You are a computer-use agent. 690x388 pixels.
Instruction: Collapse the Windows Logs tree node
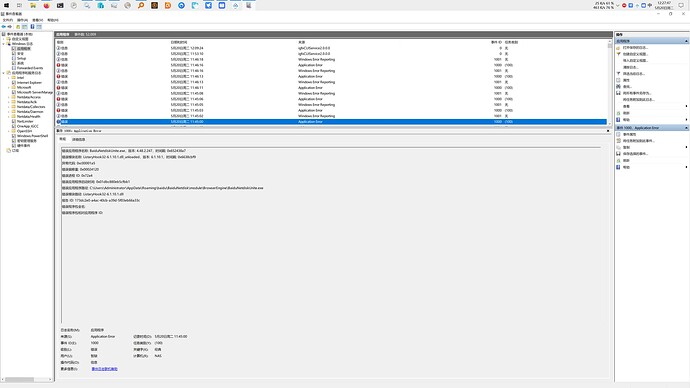4,44
